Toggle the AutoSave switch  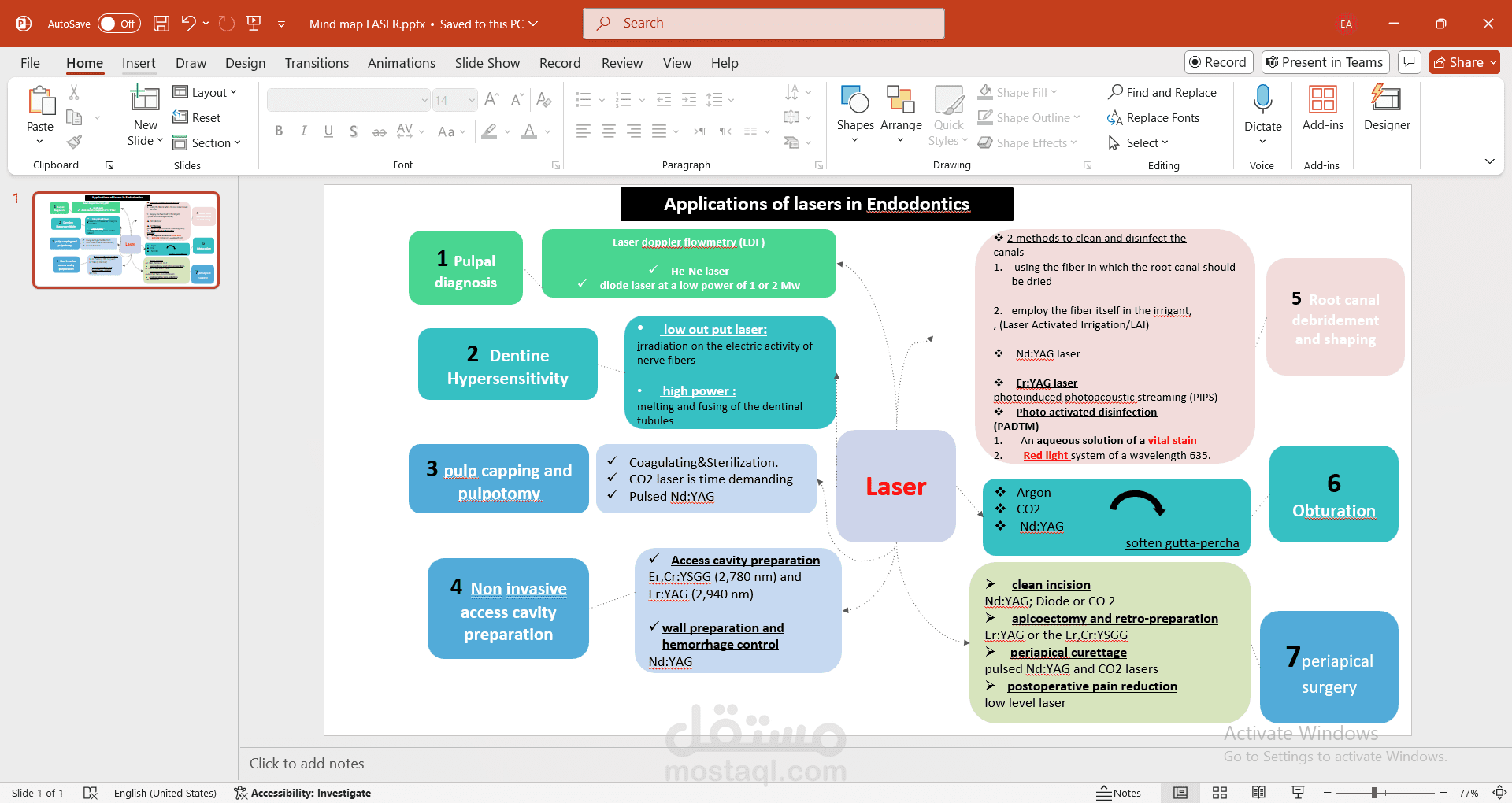119,24
